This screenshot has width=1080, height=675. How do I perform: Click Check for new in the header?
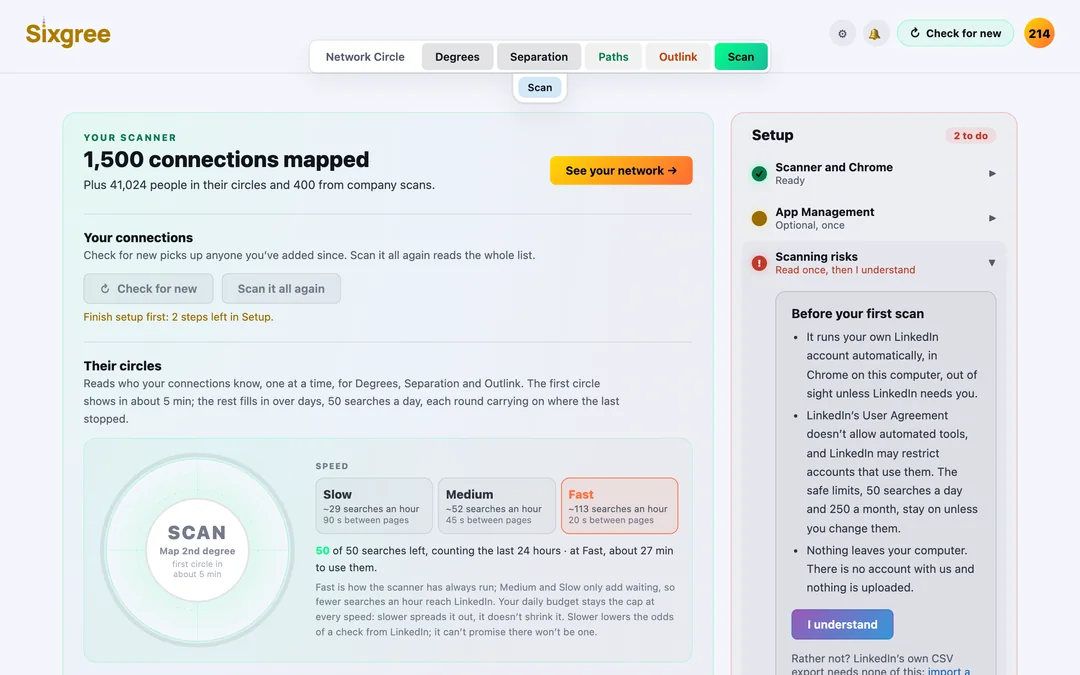click(x=955, y=33)
